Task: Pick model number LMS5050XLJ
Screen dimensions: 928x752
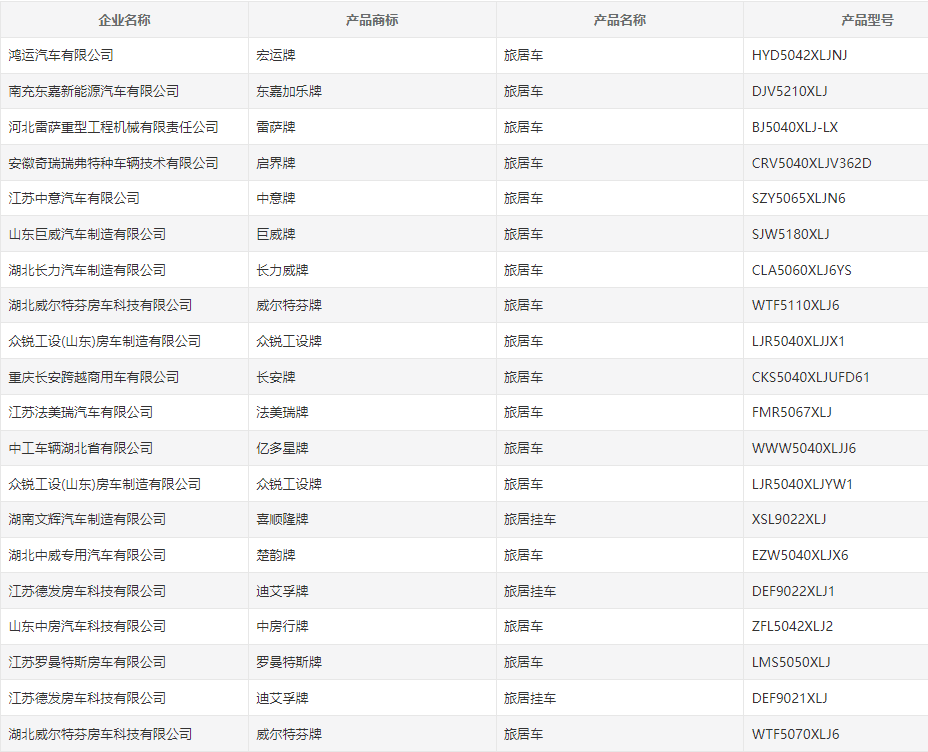Action: point(791,663)
